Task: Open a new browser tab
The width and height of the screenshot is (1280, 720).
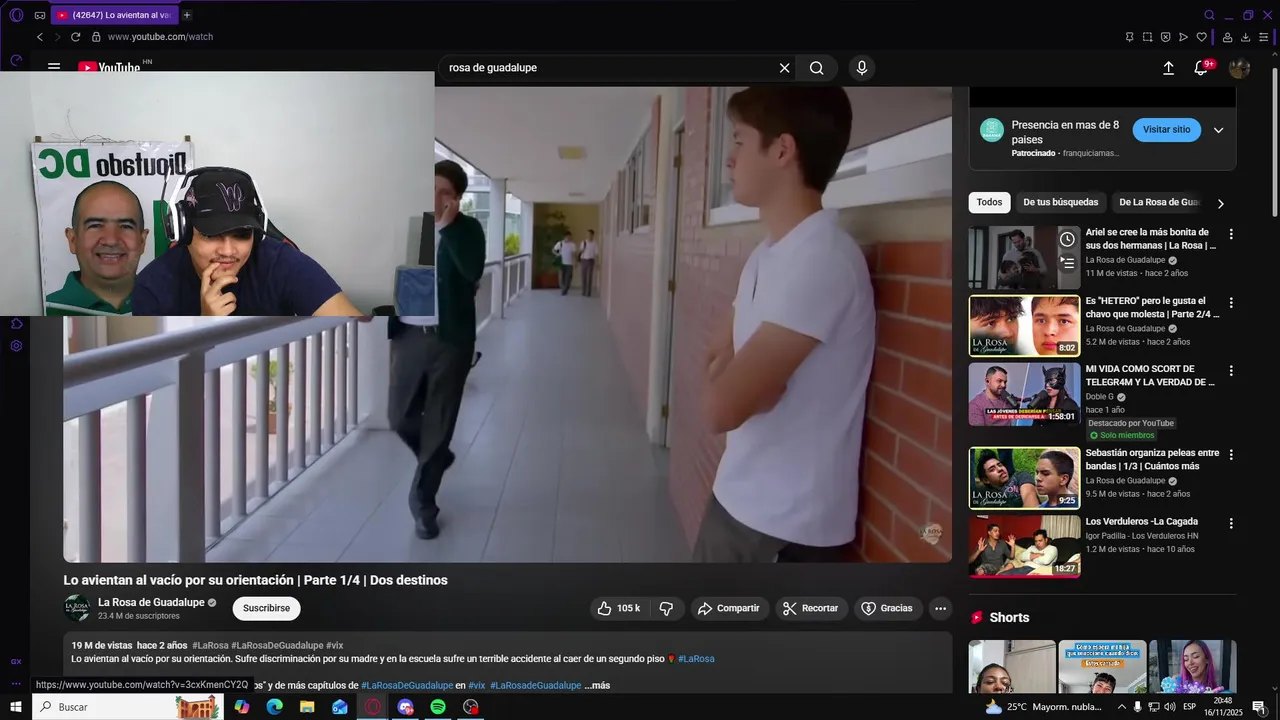Action: click(187, 15)
